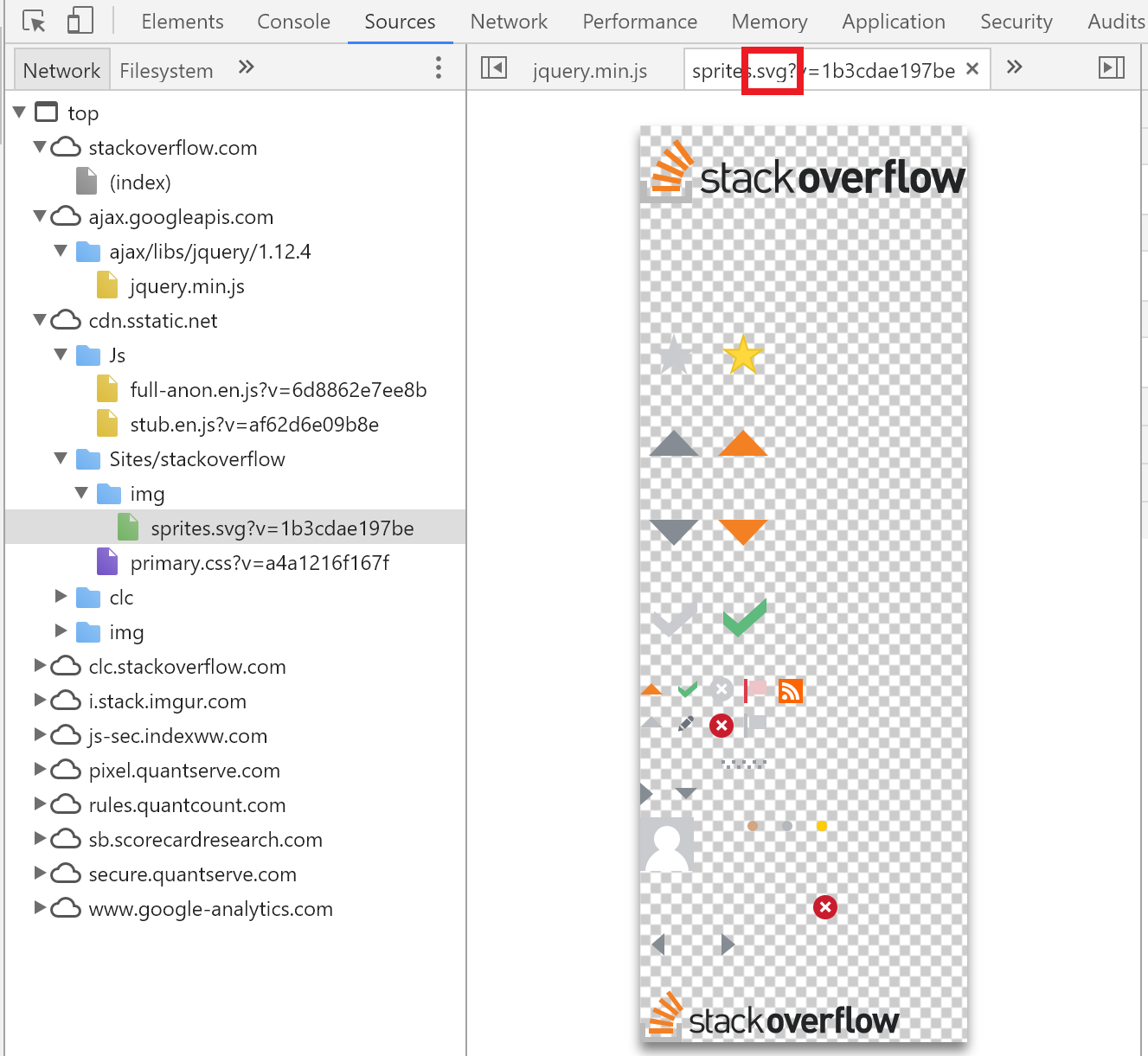Click the purple primary.css file icon
This screenshot has height=1056, width=1148.
(107, 562)
